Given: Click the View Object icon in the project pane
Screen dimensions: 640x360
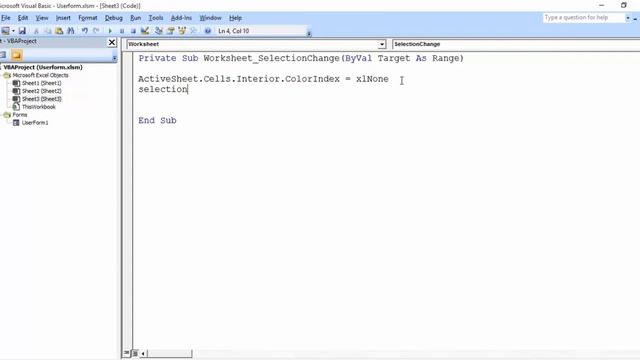Looking at the screenshot, I should [x=3, y=55].
